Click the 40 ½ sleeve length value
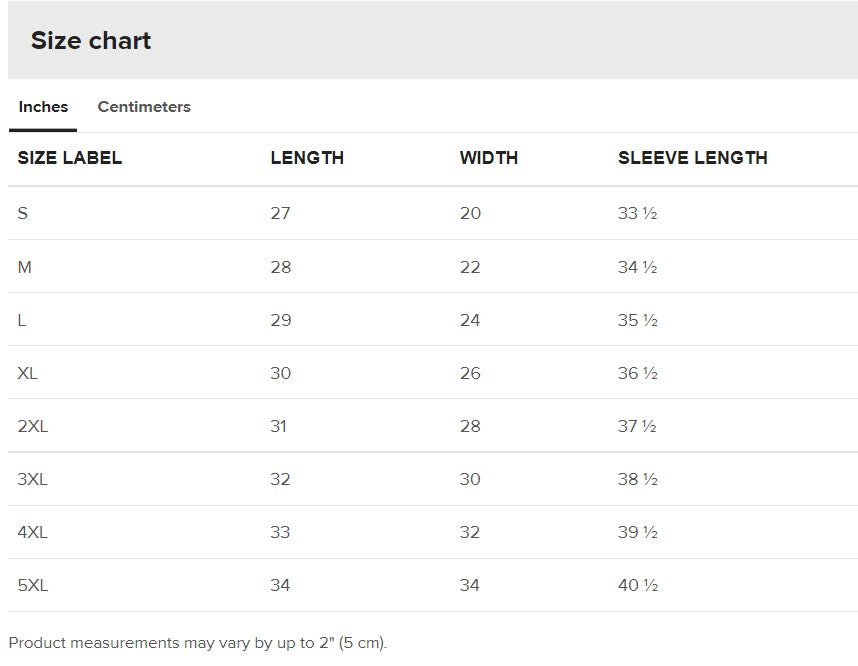Viewport: 858px width, 666px height. [x=638, y=585]
